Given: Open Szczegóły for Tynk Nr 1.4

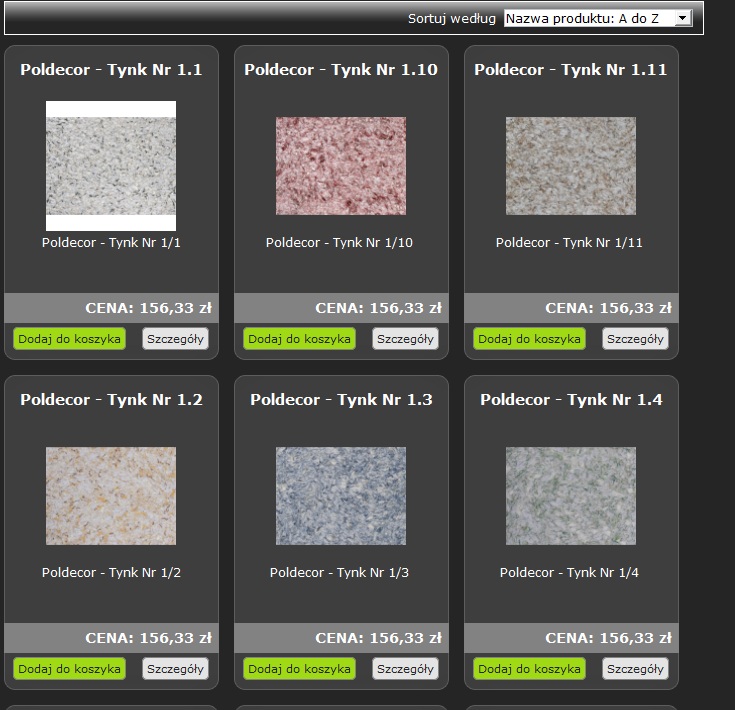Looking at the screenshot, I should (x=635, y=669).
